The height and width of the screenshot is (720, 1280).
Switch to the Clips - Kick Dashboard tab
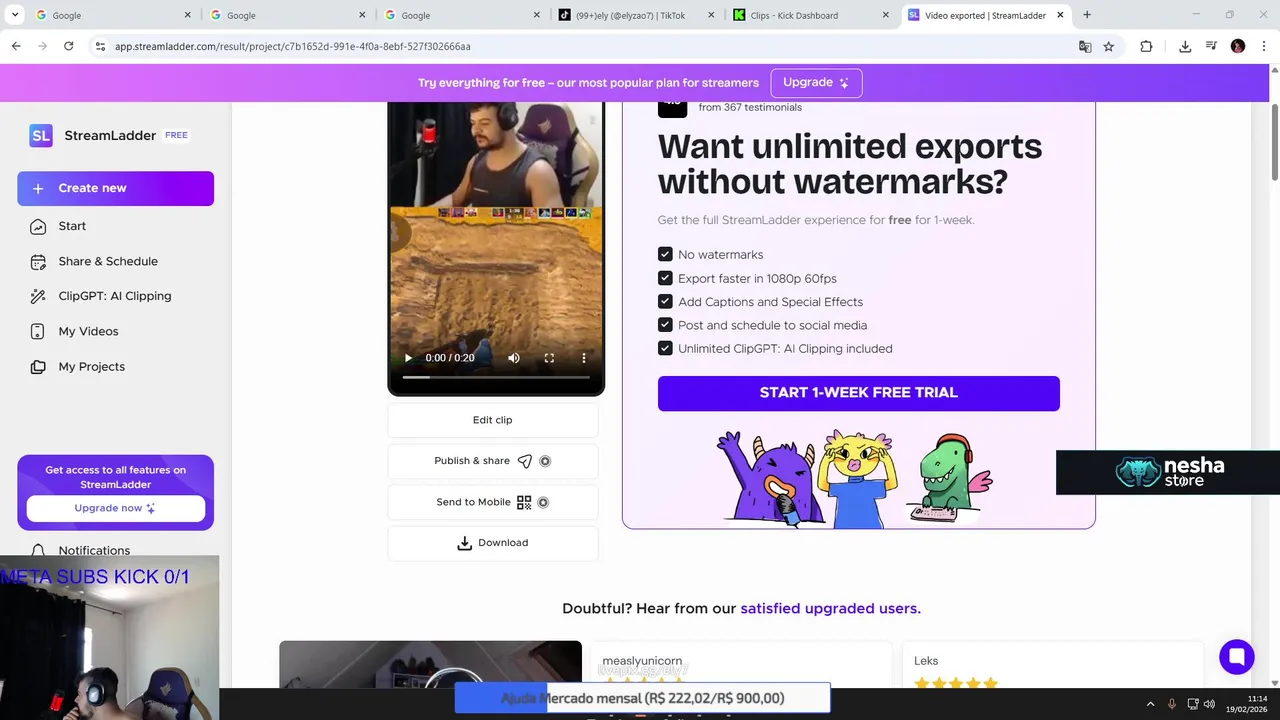pos(810,15)
